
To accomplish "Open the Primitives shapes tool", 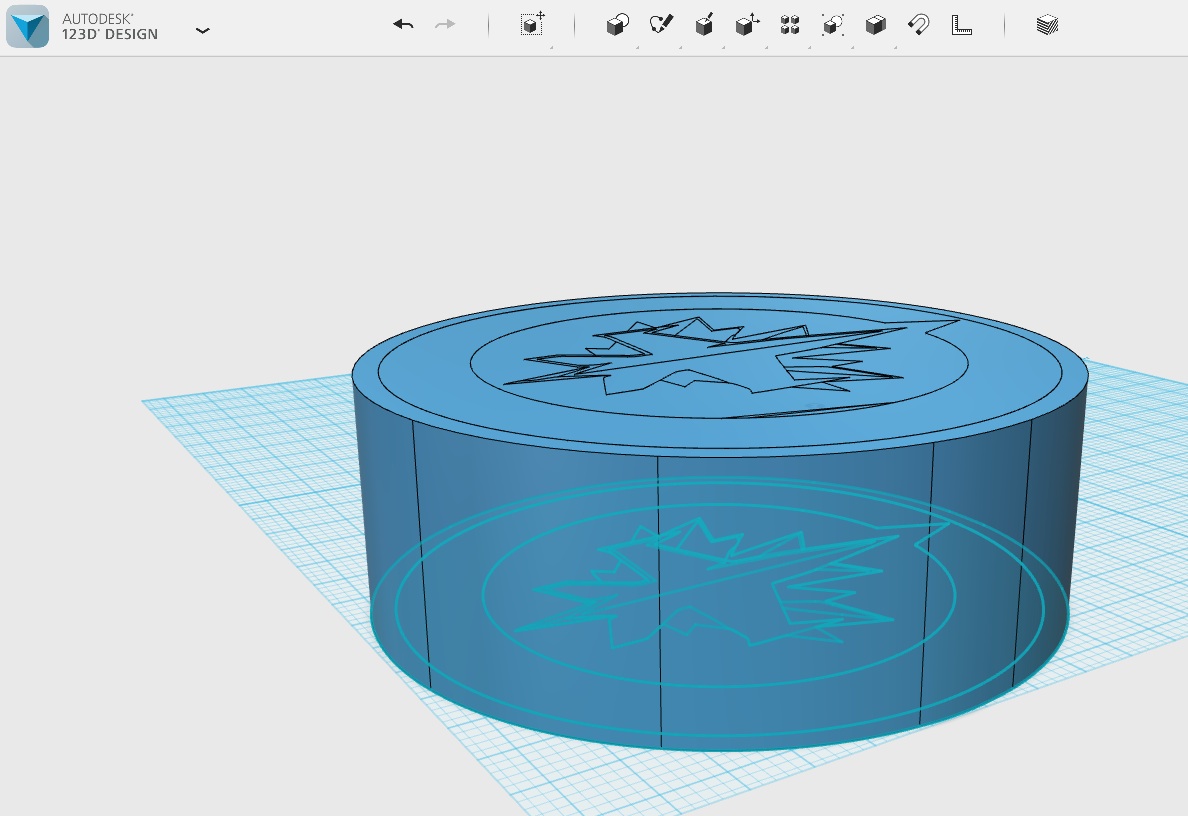I will pyautogui.click(x=617, y=25).
